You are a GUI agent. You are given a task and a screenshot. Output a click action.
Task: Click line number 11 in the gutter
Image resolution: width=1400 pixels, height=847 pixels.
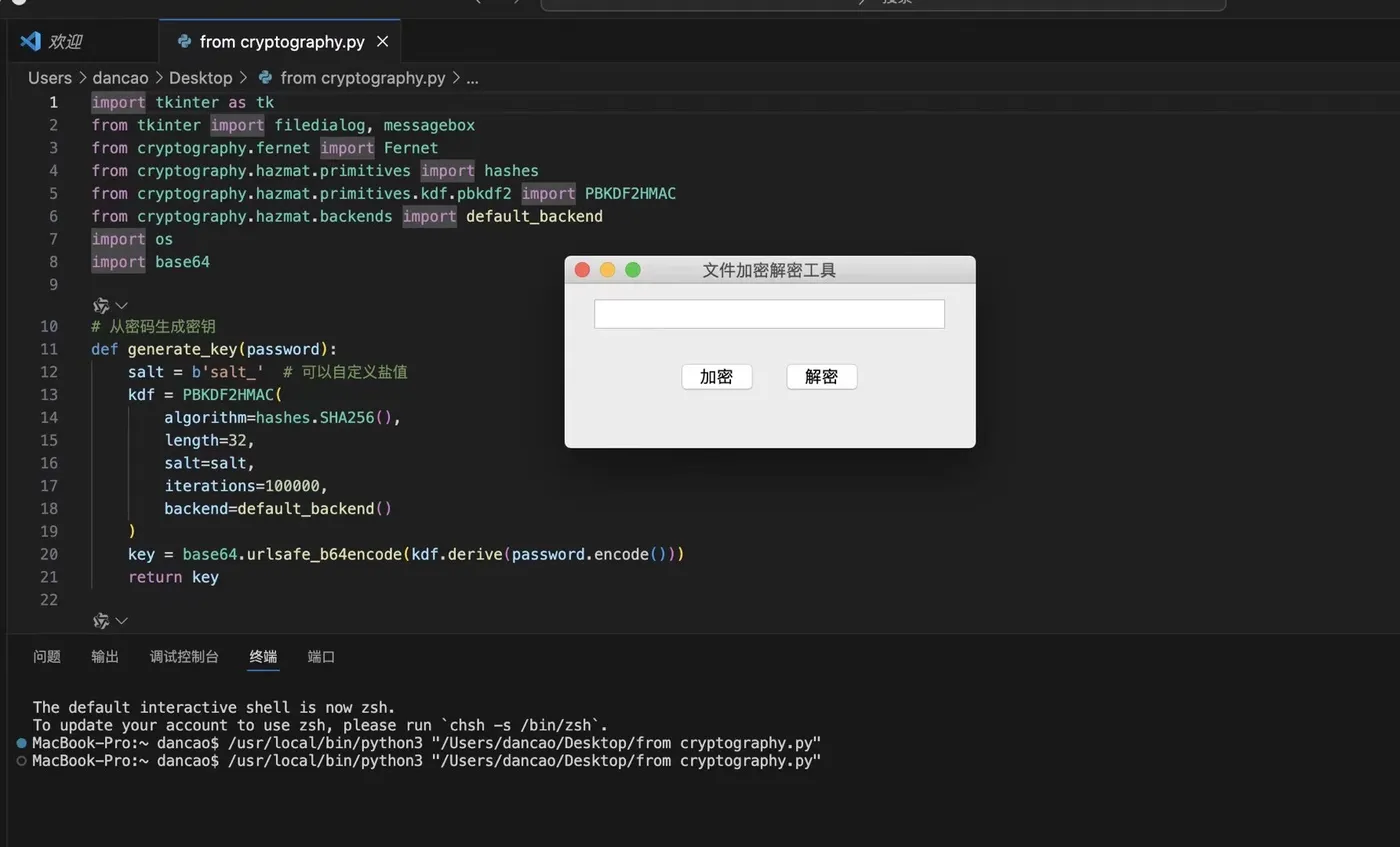[x=49, y=349]
